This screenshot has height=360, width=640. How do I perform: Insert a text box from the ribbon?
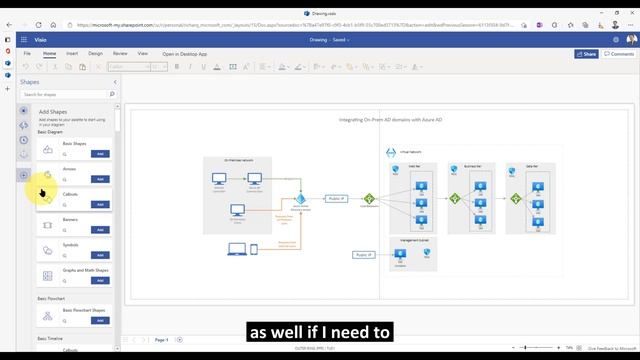tap(233, 67)
